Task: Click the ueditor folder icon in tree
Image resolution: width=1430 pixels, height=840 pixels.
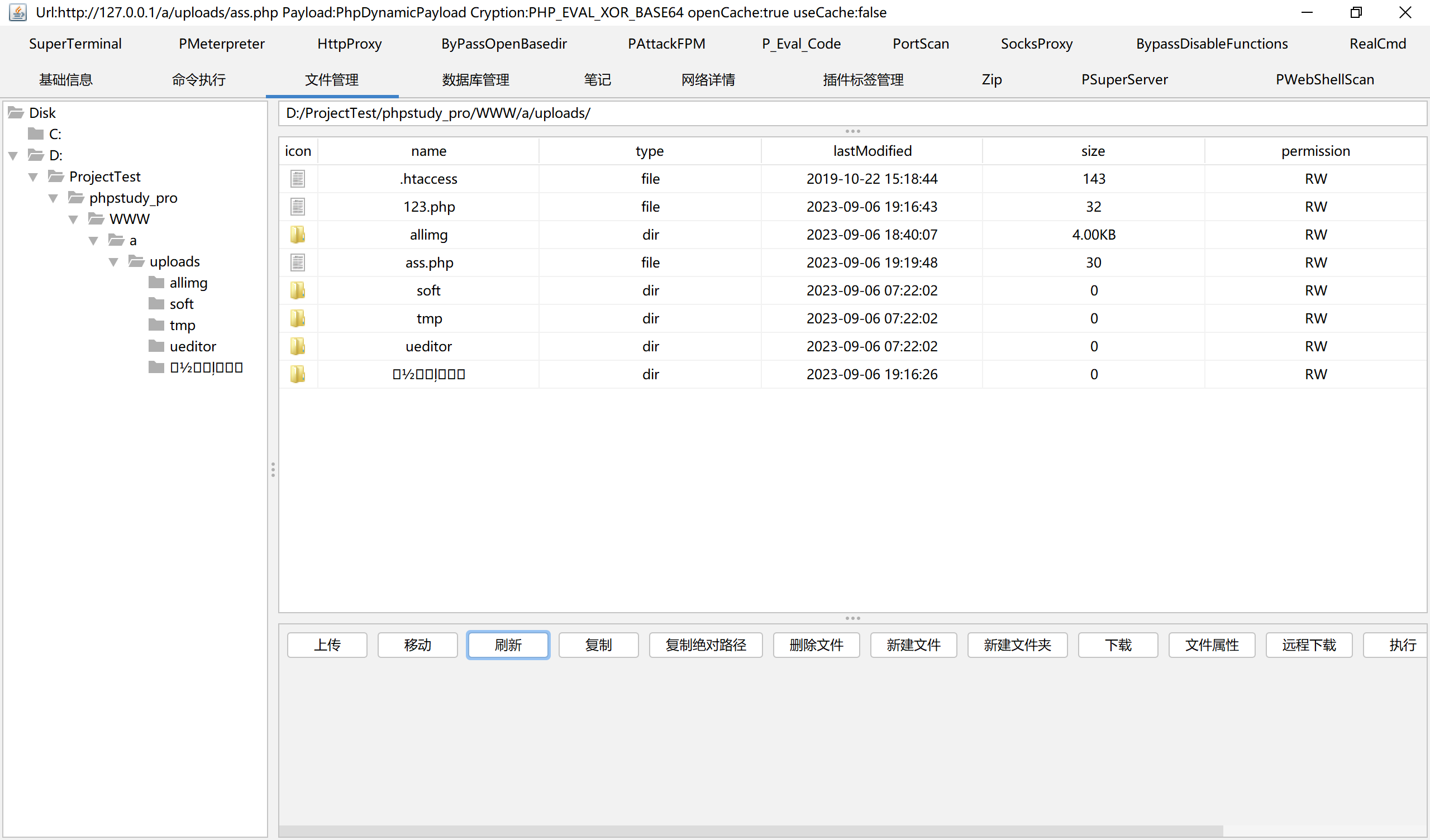Action: click(x=156, y=346)
